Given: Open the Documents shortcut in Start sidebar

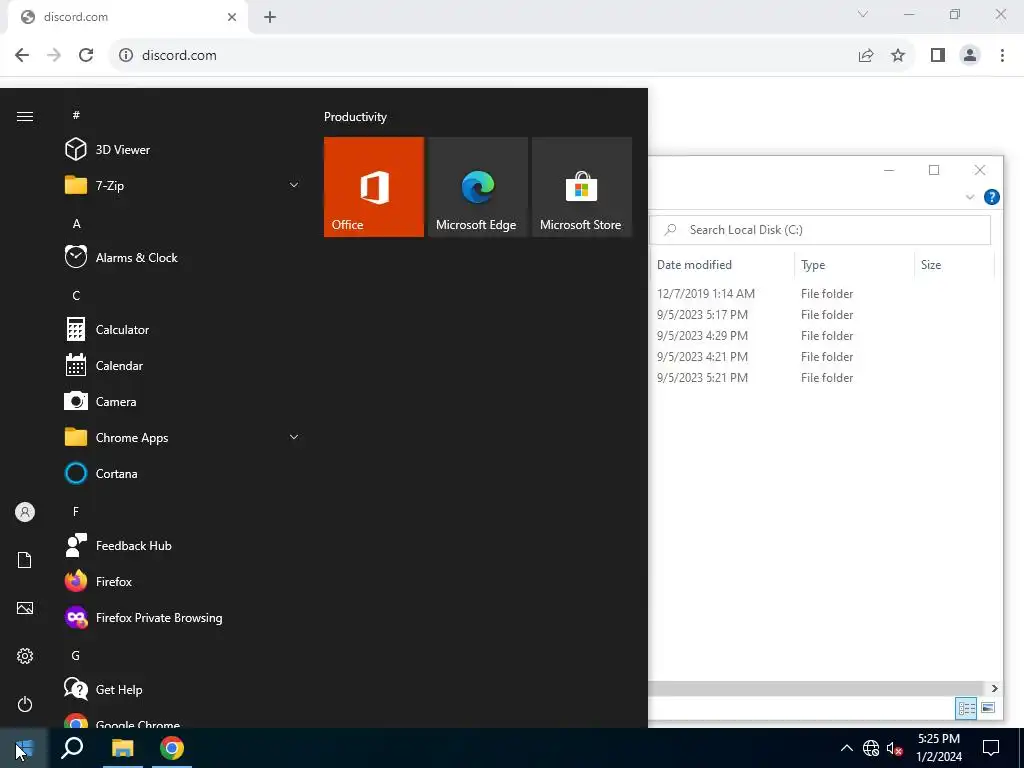Looking at the screenshot, I should click(25, 560).
